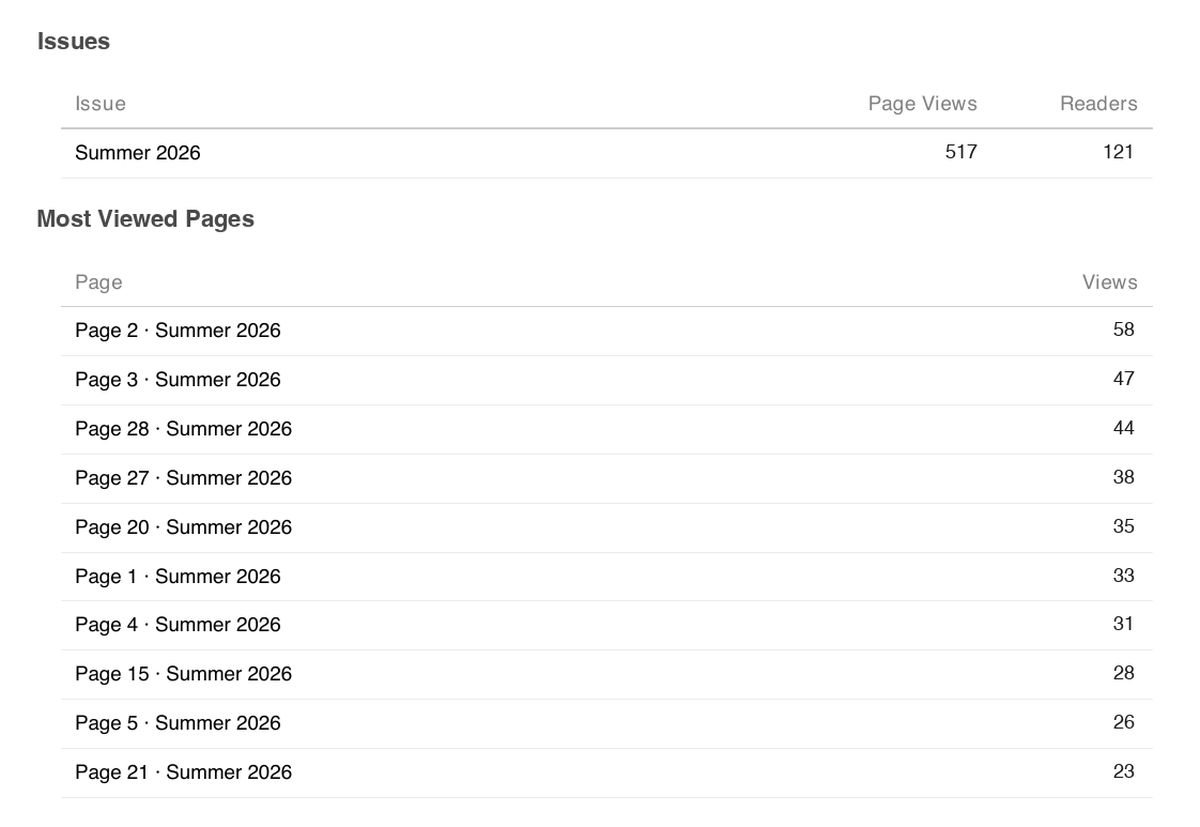
Task: Select the 31 views value
Action: [1123, 623]
